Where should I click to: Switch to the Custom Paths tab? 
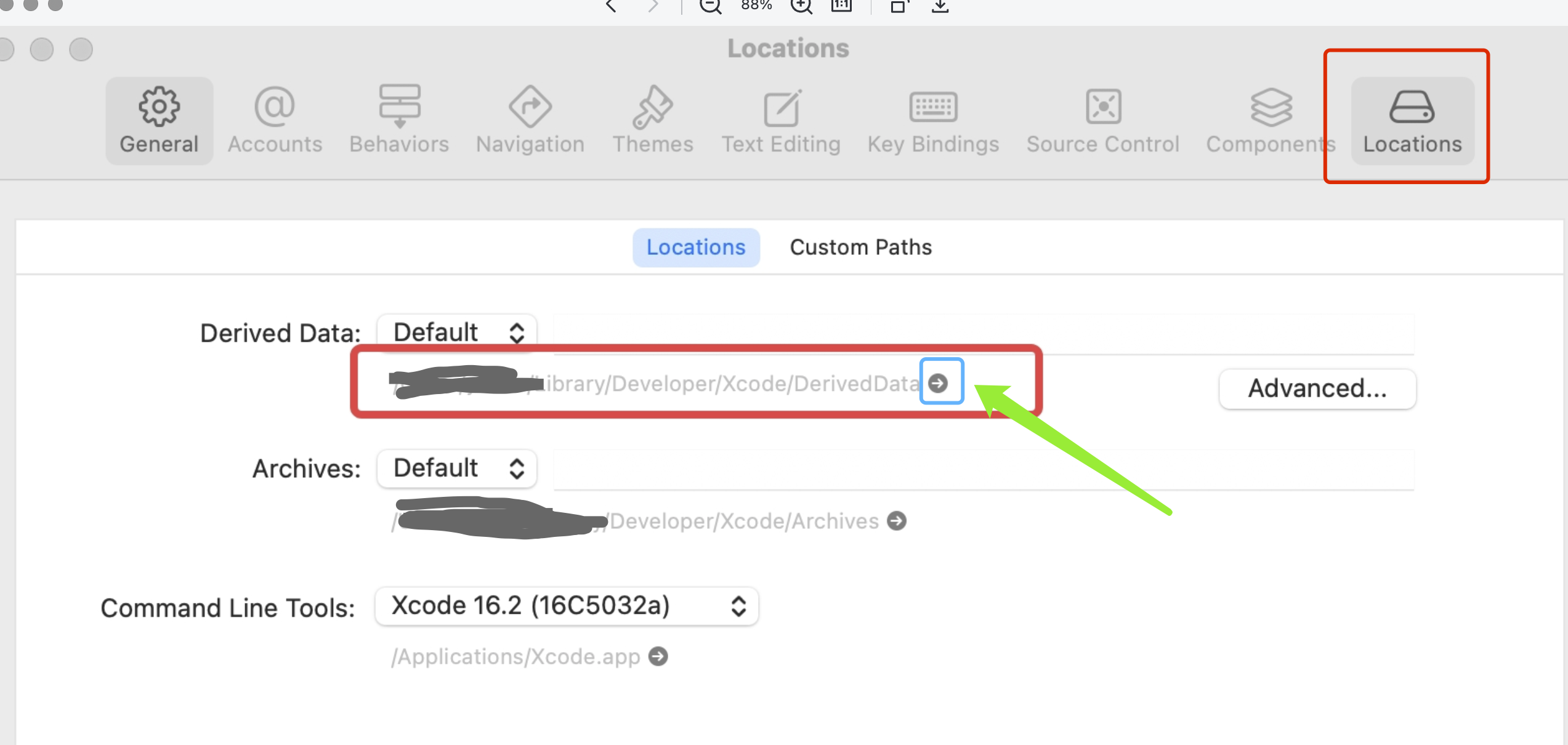pos(860,248)
